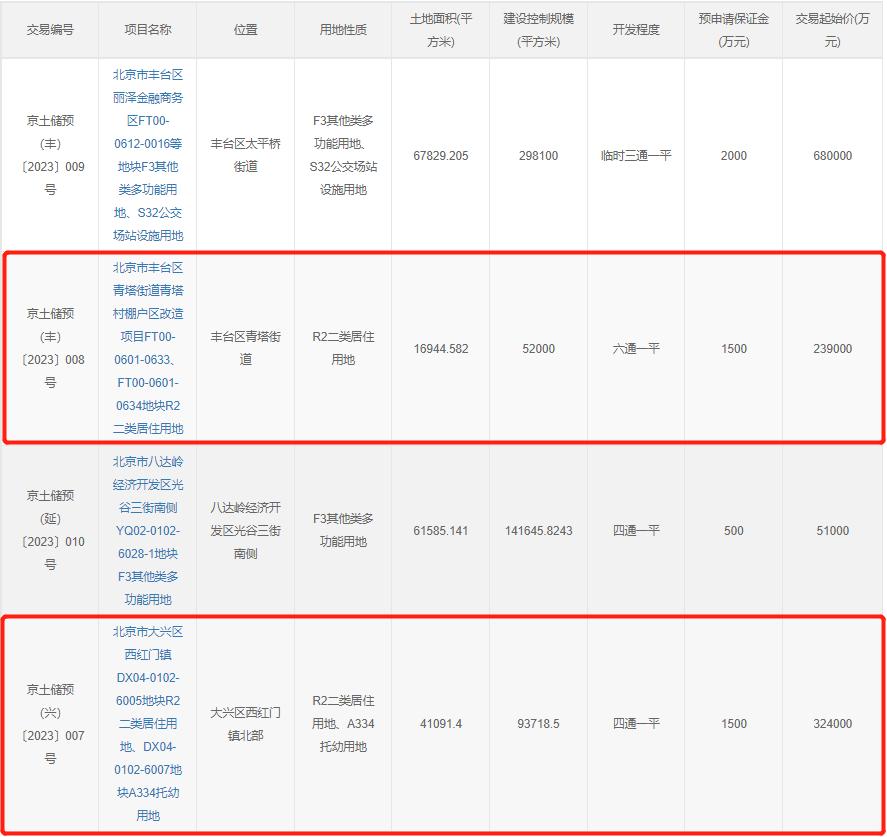Open the 大兴区西红门镇 DX04-0102-6005 project link
This screenshot has width=887, height=837.
point(147,723)
